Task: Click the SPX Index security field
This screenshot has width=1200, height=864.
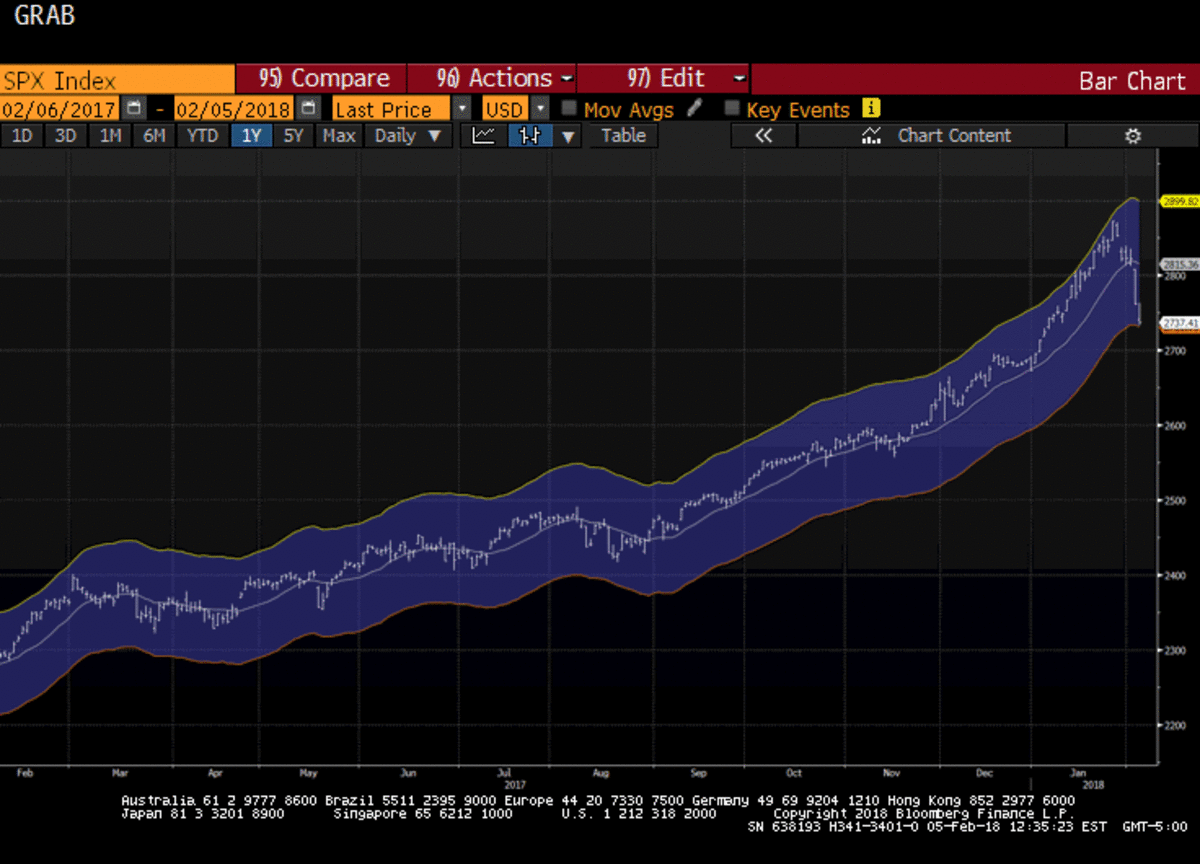Action: tap(117, 80)
